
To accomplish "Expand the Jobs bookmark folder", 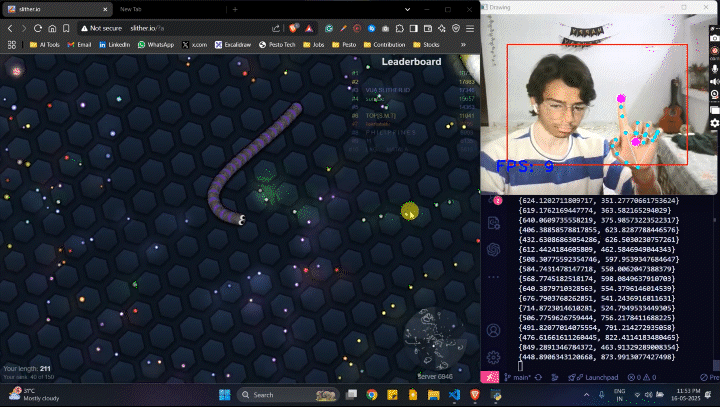I will (314, 45).
